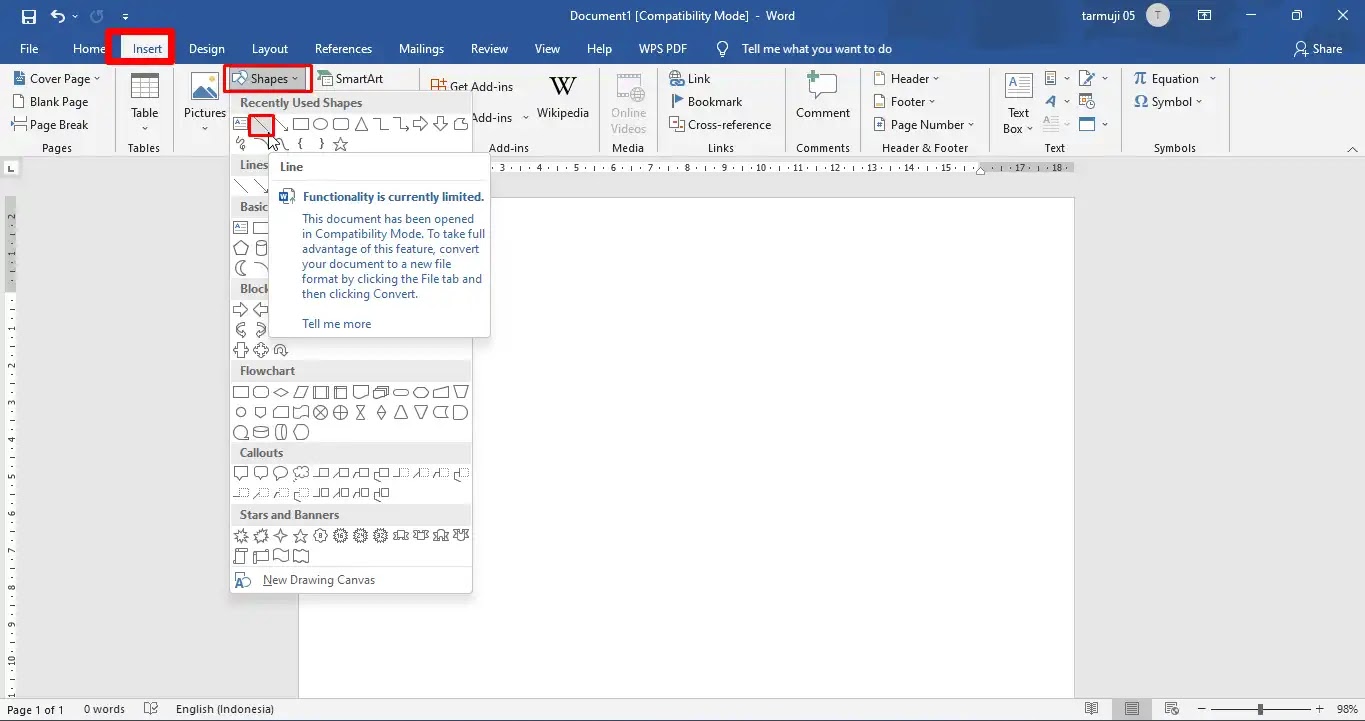The image size is (1365, 721).
Task: Open the Shapes dropdown
Action: pyautogui.click(x=267, y=79)
